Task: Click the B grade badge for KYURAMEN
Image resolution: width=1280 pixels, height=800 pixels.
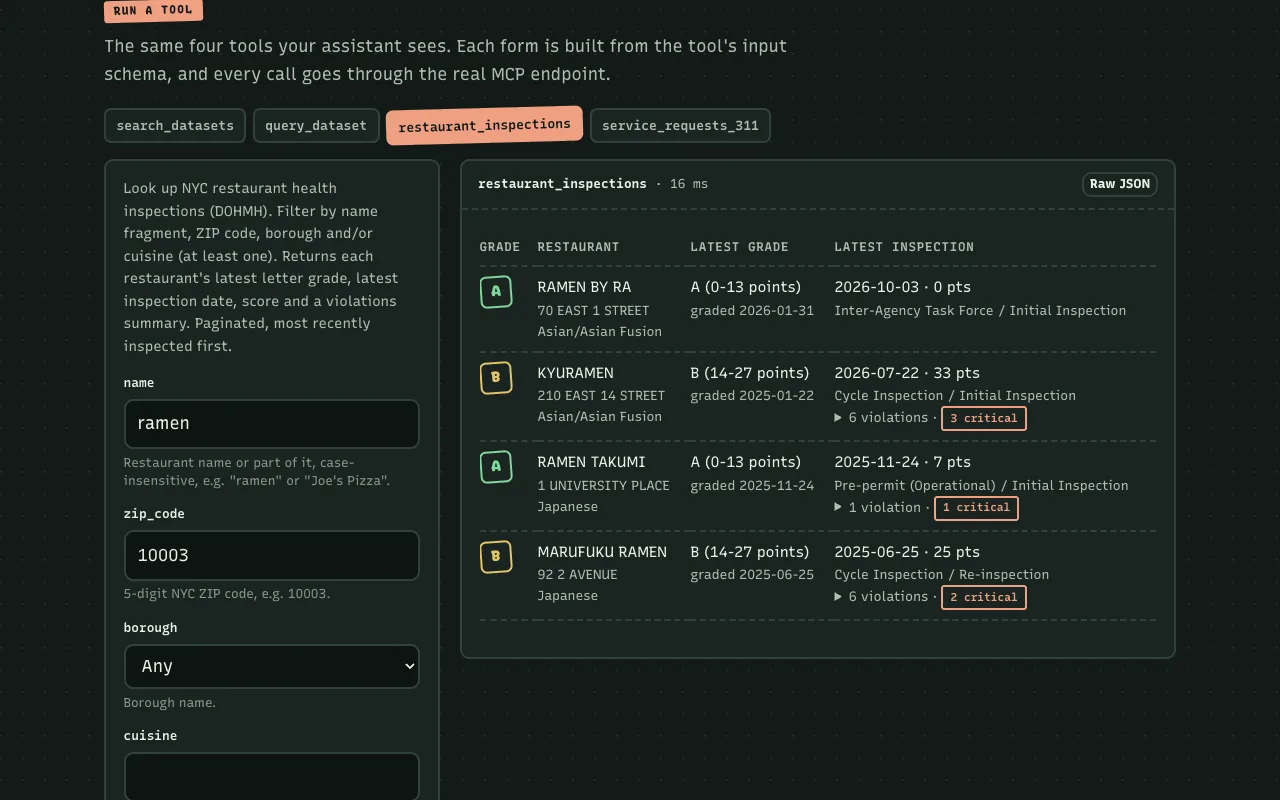Action: 496,378
